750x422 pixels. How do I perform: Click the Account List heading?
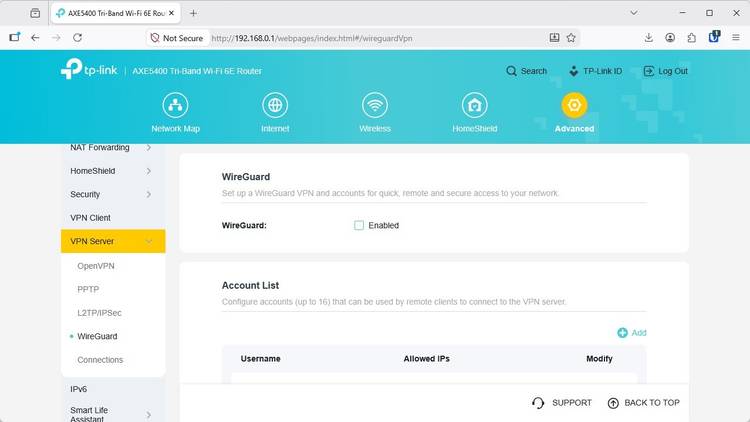(250, 286)
